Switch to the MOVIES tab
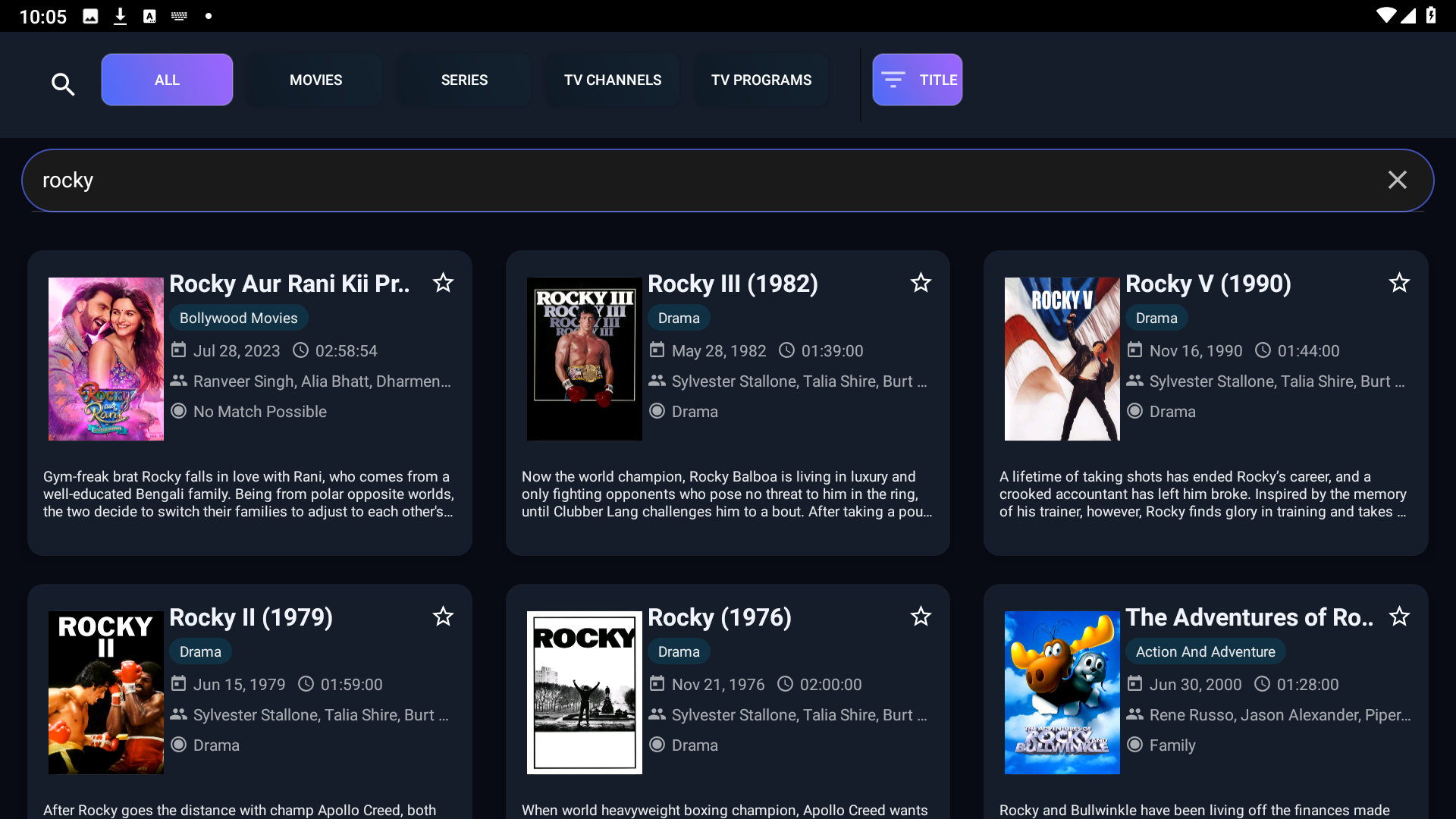This screenshot has height=819, width=1456. [315, 79]
